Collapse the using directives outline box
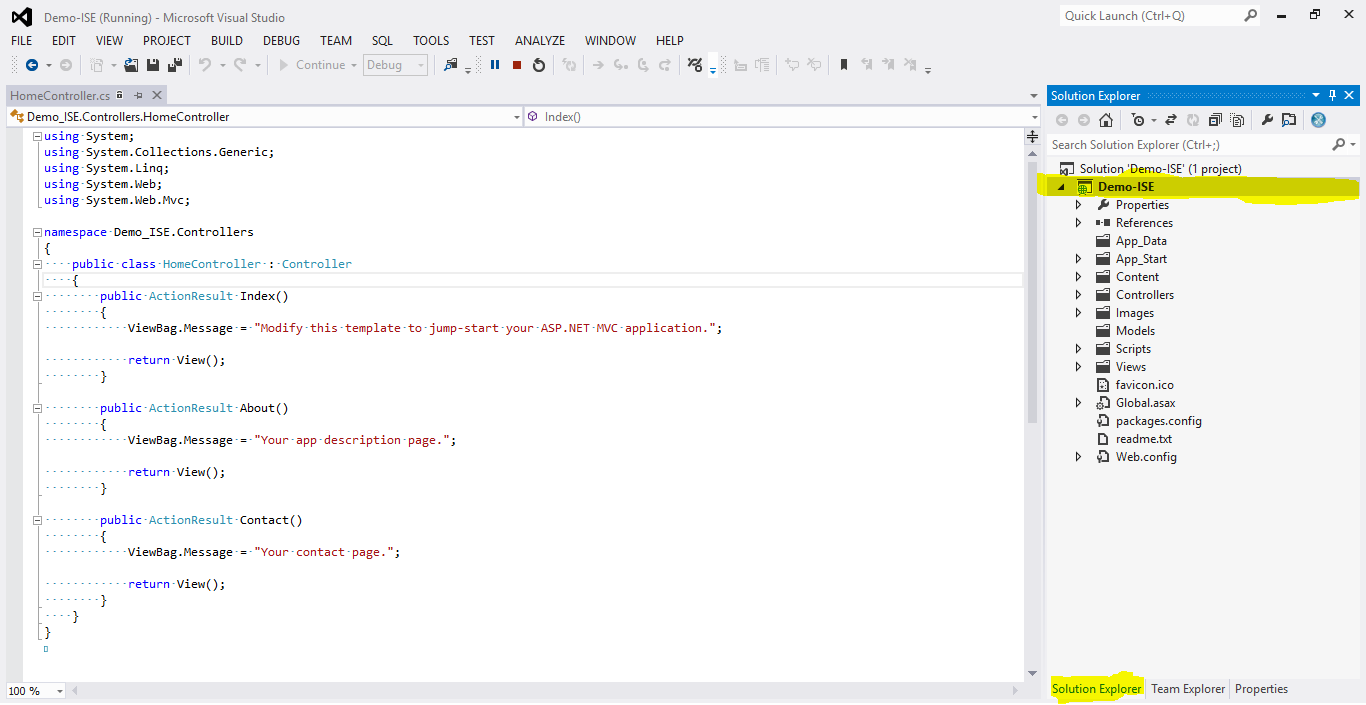This screenshot has height=705, width=1366. pyautogui.click(x=37, y=136)
